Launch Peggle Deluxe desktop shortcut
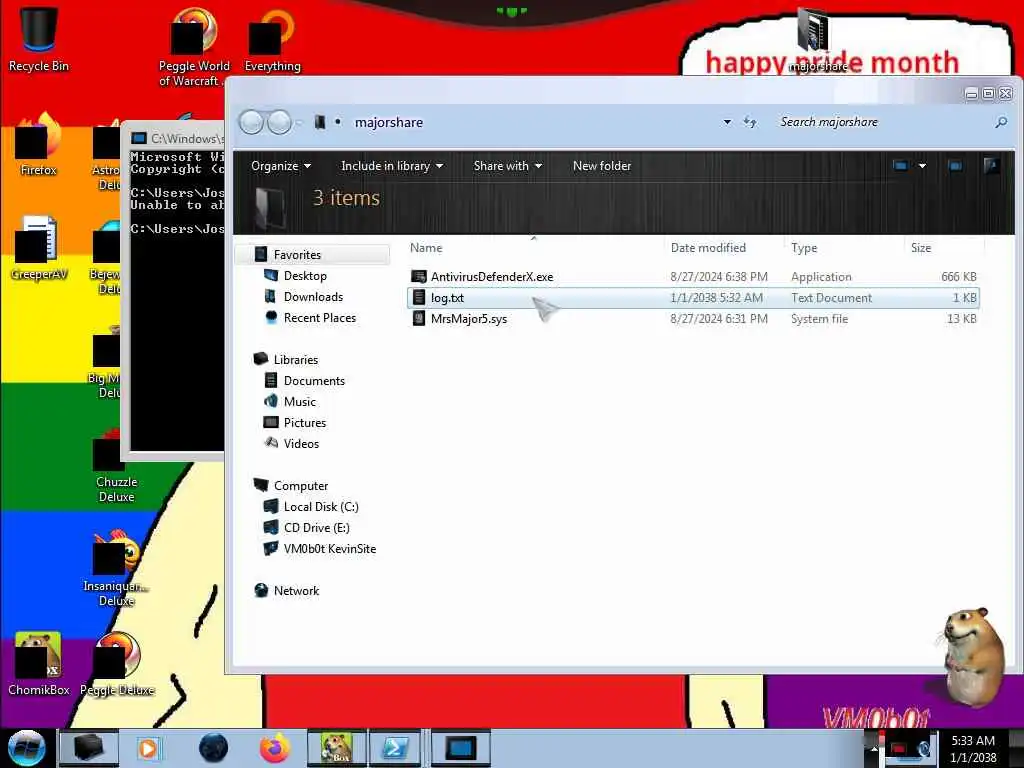 116,664
